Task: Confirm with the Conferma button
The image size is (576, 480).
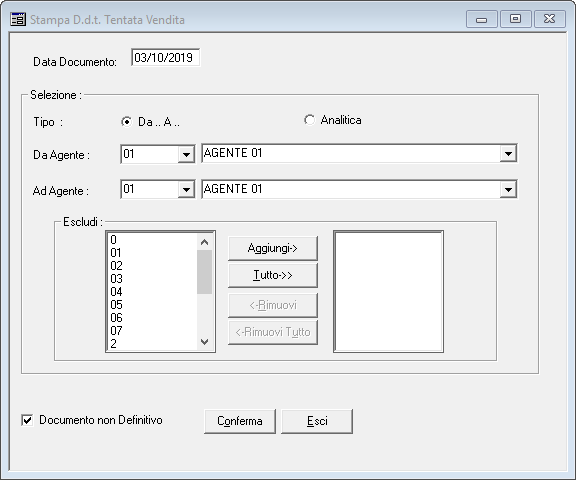Action: pos(240,421)
